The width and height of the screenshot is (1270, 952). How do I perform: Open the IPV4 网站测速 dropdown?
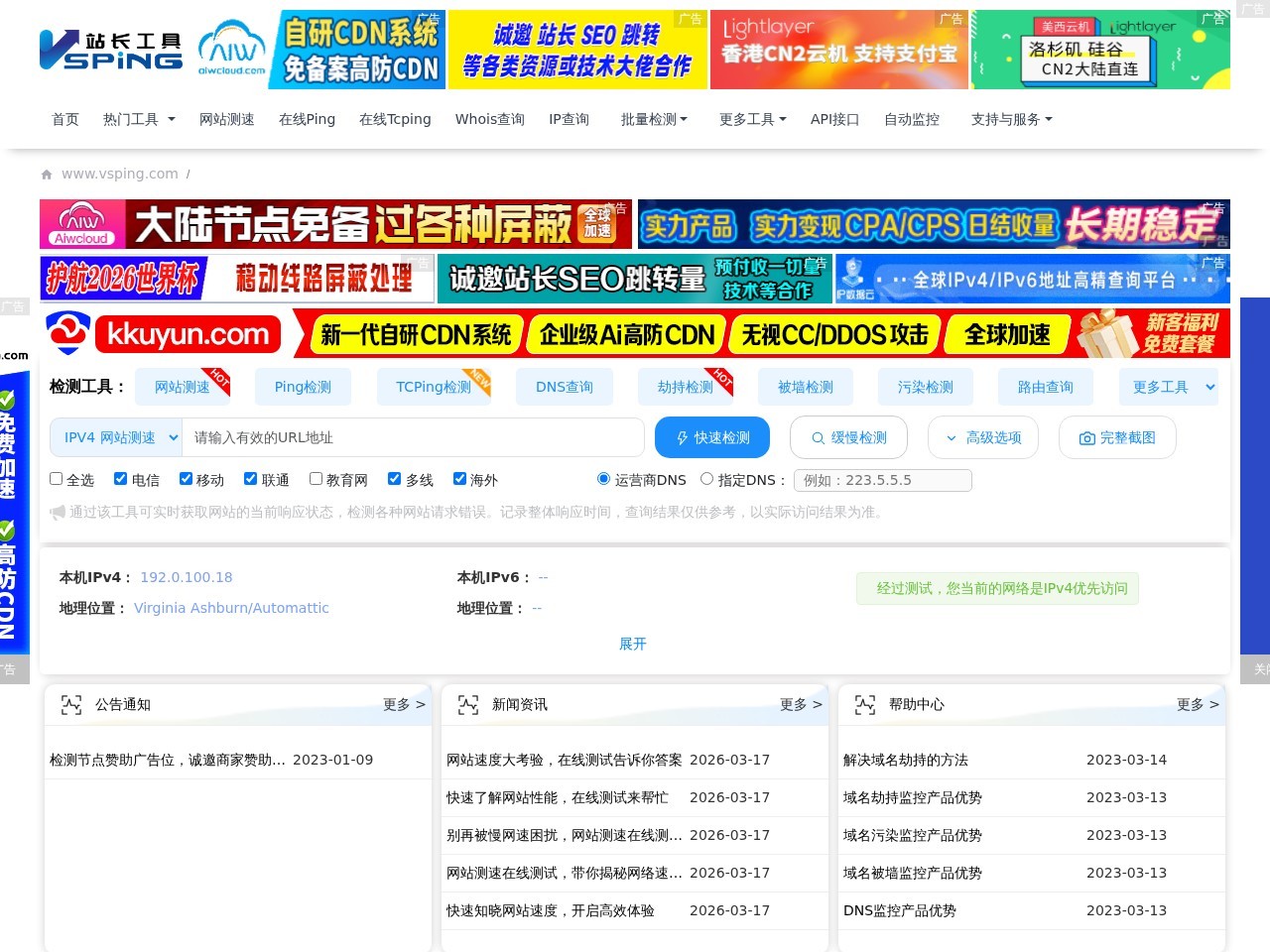pyautogui.click(x=116, y=437)
